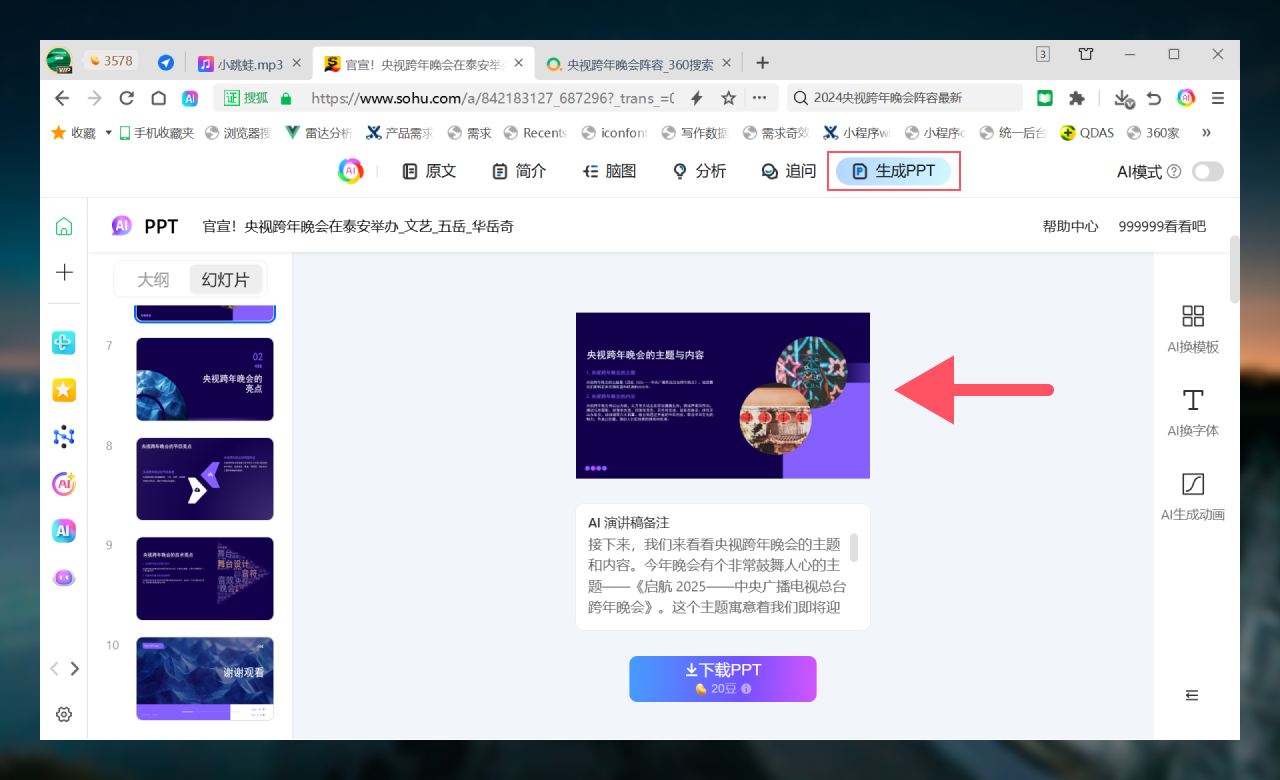Select slide 8 thumbnail
This screenshot has width=1280, height=780.
point(205,479)
